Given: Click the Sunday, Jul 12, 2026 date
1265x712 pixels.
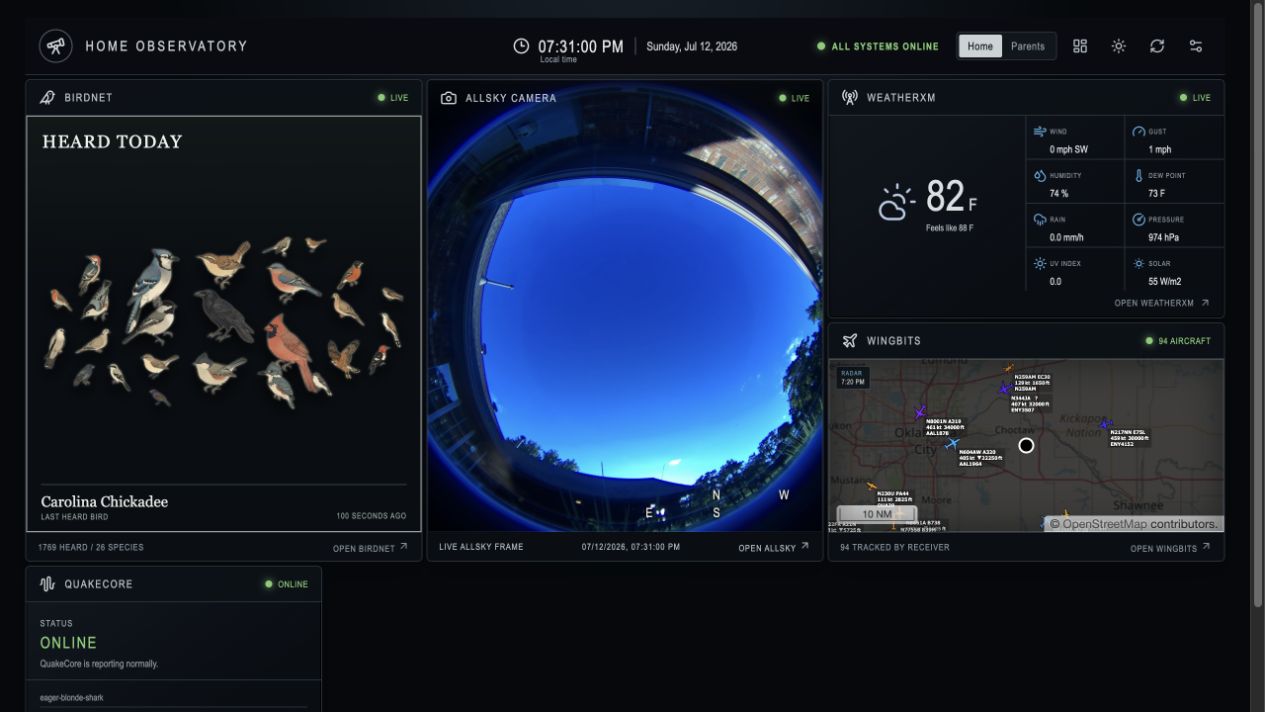Looking at the screenshot, I should click(692, 46).
